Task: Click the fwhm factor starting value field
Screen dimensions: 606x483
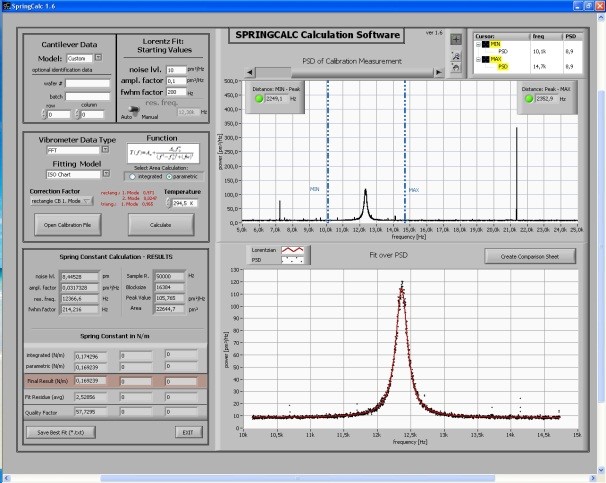Action: tap(176, 92)
